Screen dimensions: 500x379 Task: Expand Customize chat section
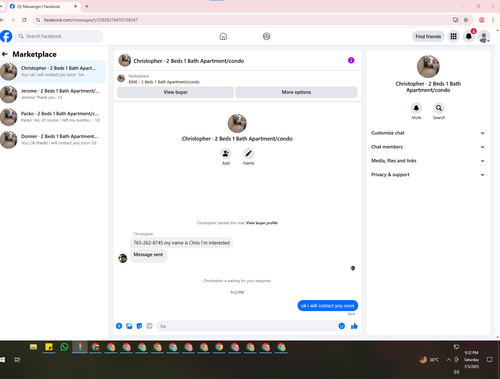[x=428, y=133]
